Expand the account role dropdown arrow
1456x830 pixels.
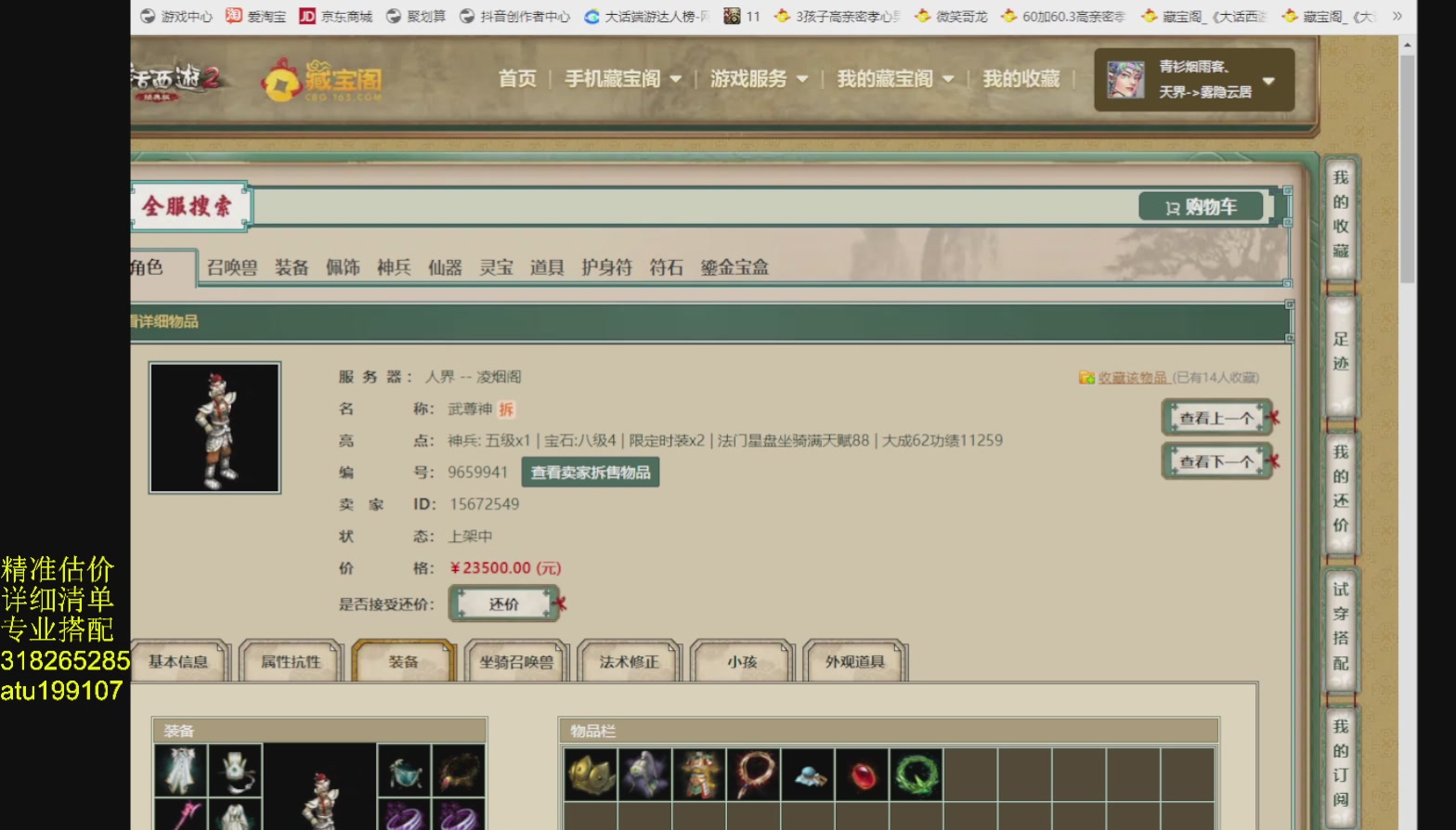tap(1268, 81)
